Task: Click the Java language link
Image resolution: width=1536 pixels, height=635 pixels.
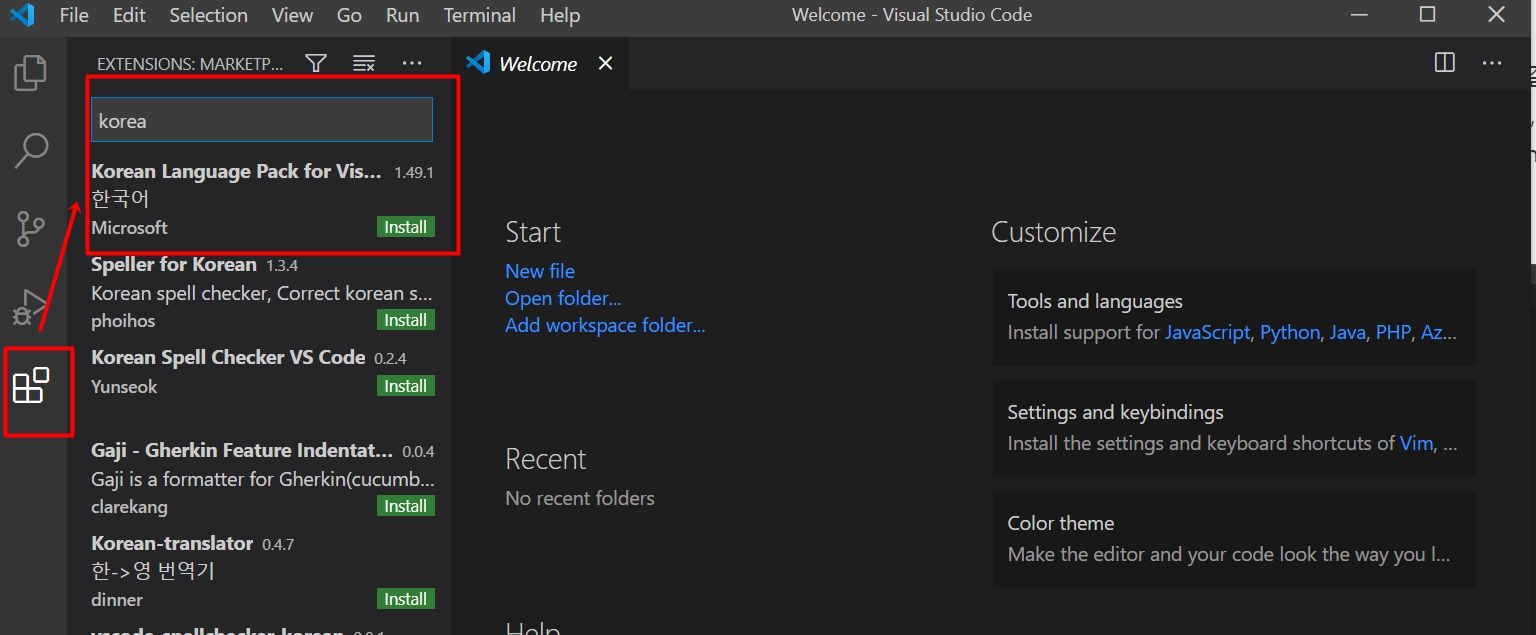Action: pyautogui.click(x=1347, y=332)
